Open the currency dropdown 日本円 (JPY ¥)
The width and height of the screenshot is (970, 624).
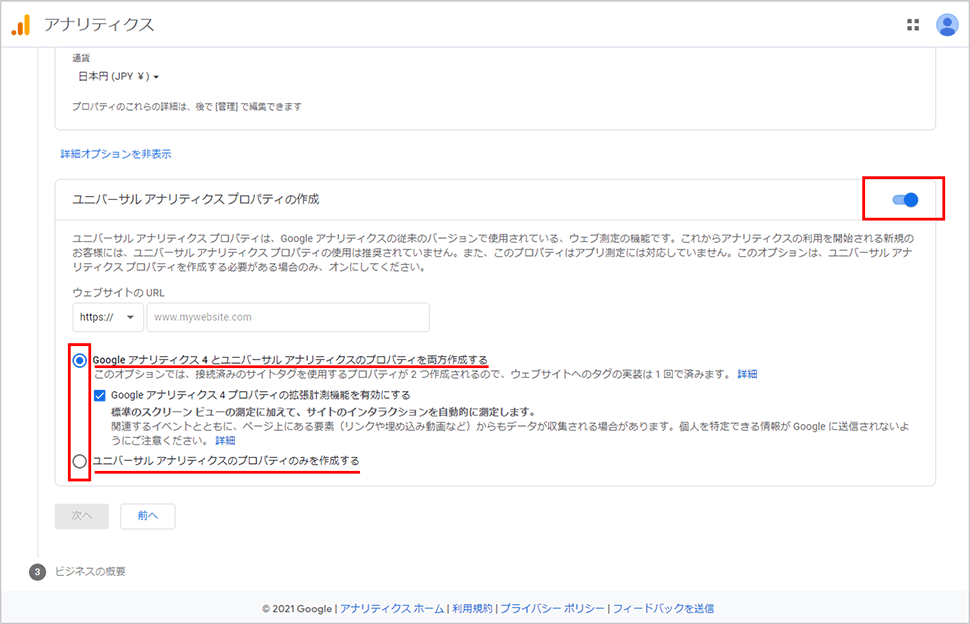tap(118, 77)
